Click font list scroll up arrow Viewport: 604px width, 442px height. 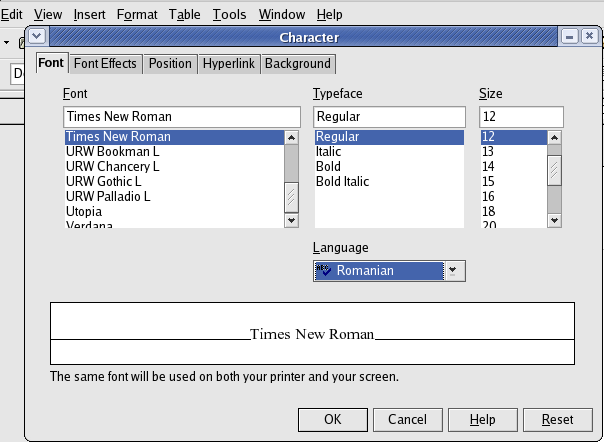click(292, 138)
